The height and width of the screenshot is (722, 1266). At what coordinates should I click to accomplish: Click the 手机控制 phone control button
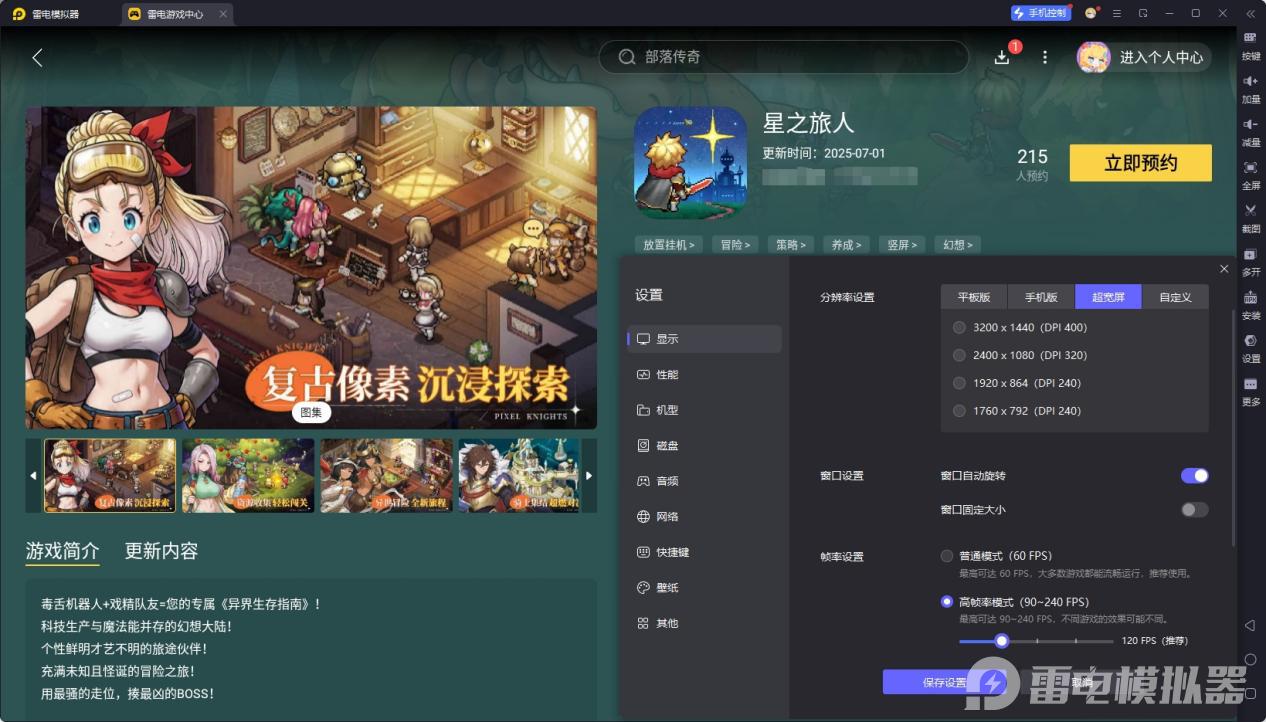click(x=1040, y=13)
